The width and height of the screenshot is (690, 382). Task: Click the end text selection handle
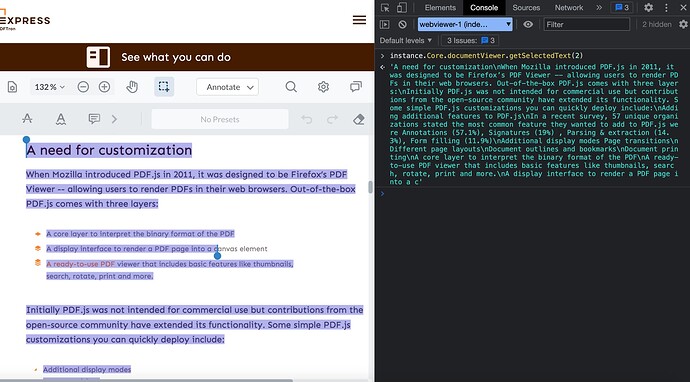217,256
